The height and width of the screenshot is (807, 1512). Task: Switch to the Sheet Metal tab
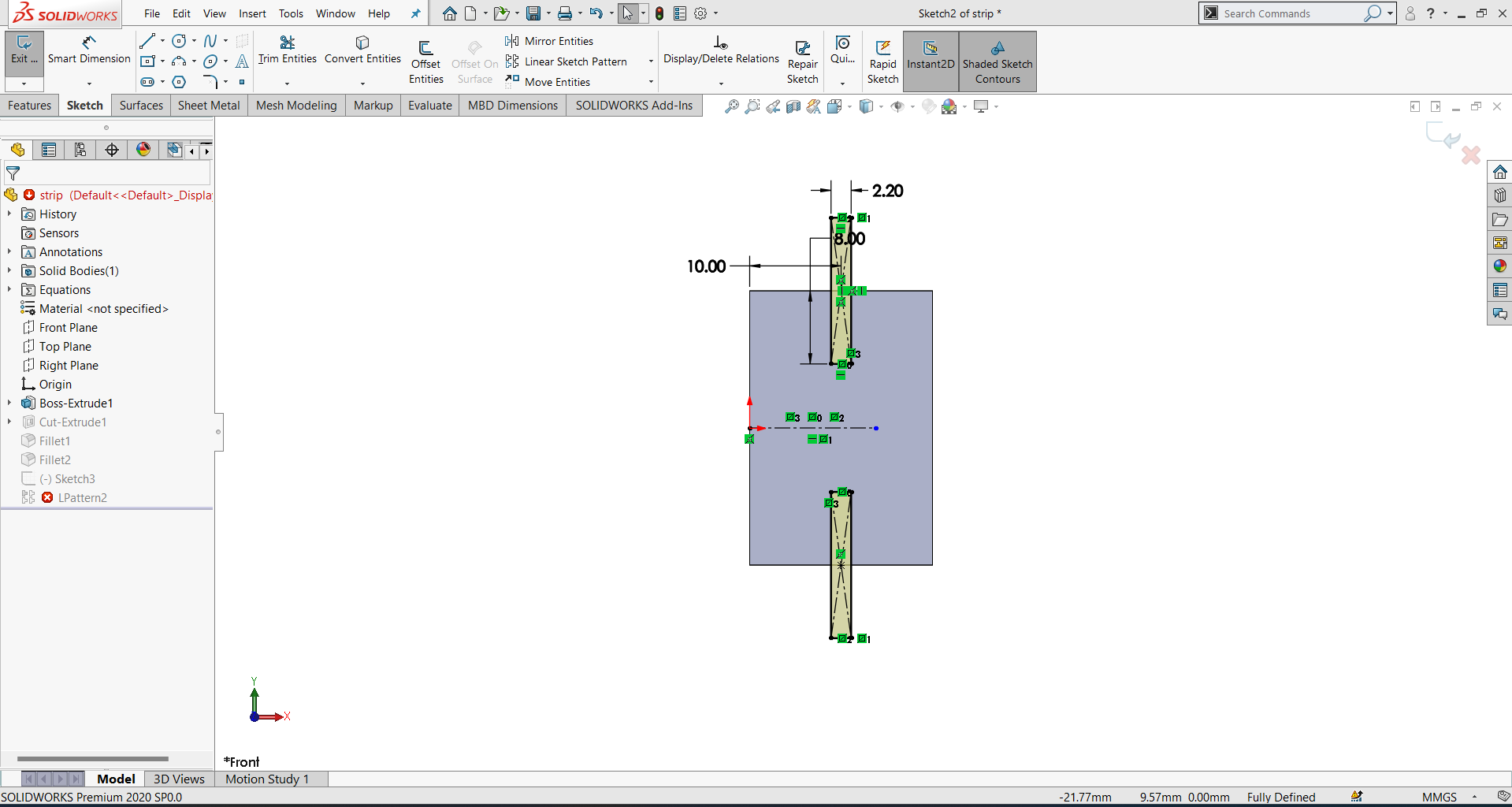pyautogui.click(x=209, y=106)
